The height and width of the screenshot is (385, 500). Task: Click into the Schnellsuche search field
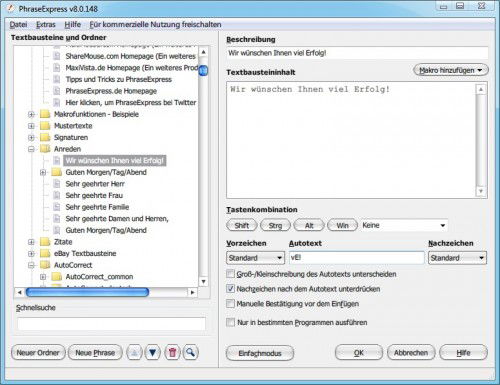point(112,324)
